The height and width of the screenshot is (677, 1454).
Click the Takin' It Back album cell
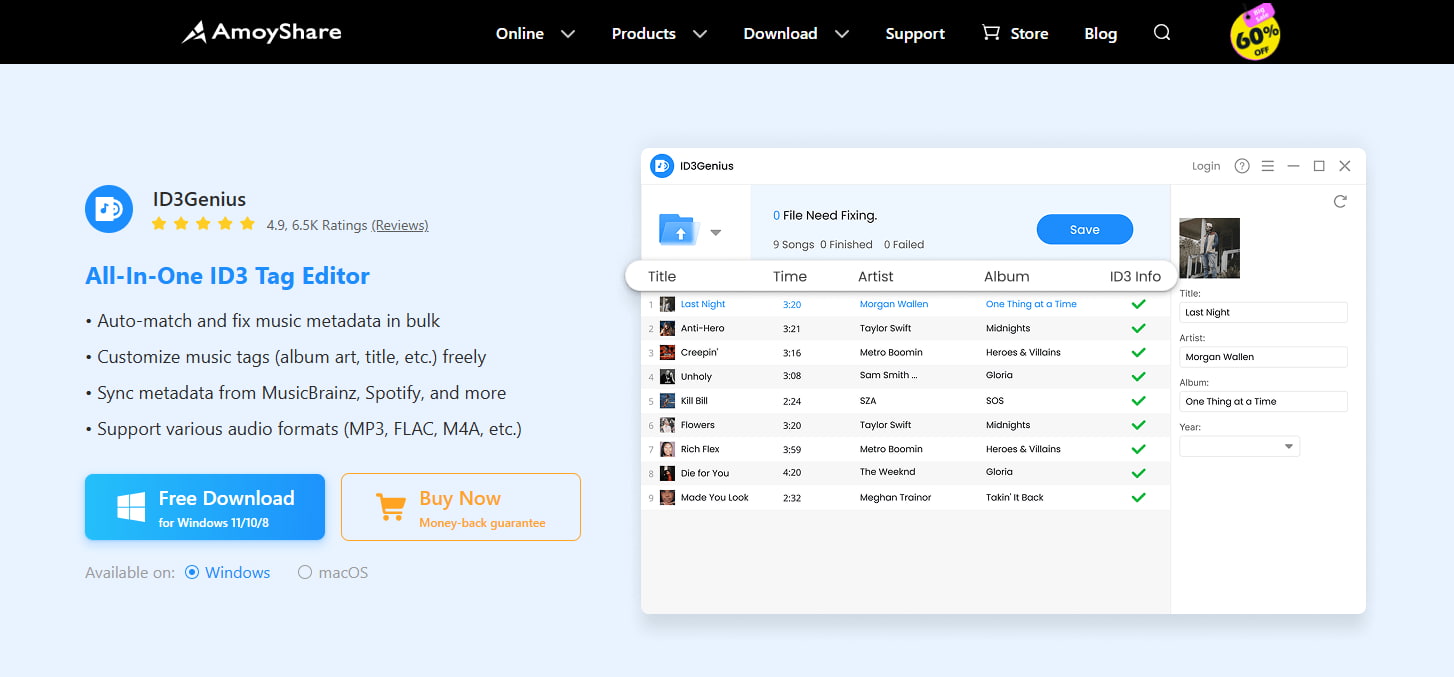[x=1015, y=497]
